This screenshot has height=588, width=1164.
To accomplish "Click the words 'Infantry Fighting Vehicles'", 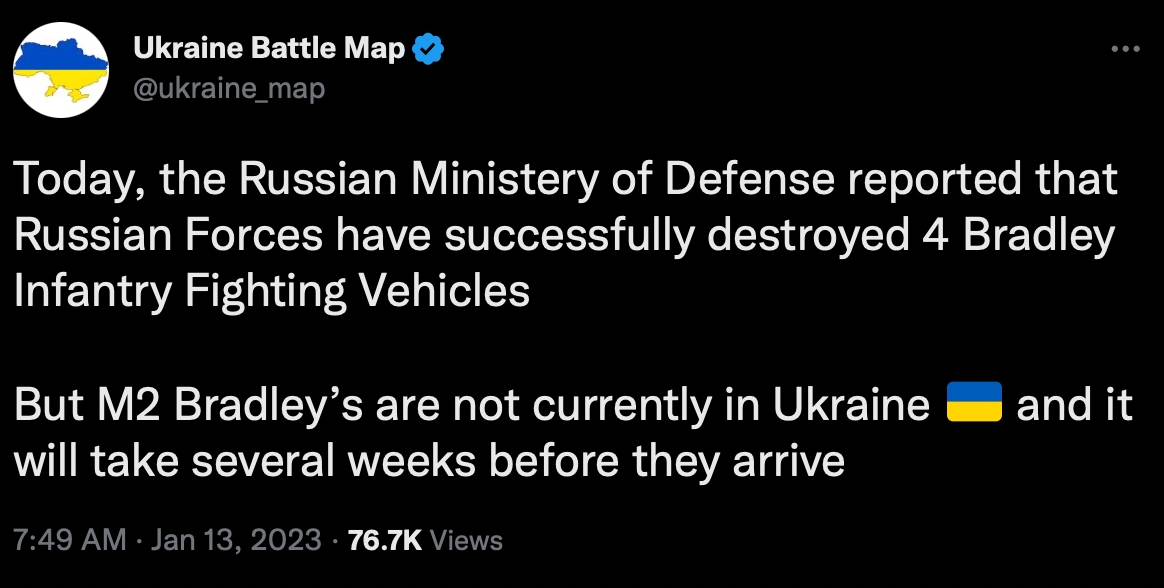I will [272, 293].
